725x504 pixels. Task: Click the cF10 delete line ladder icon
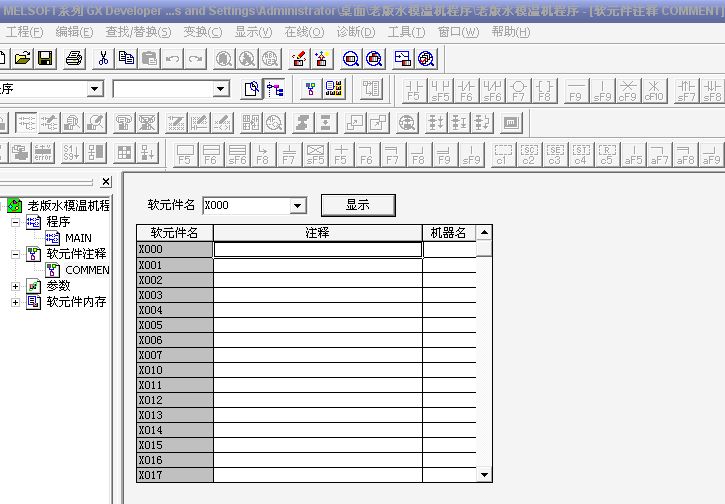653,90
